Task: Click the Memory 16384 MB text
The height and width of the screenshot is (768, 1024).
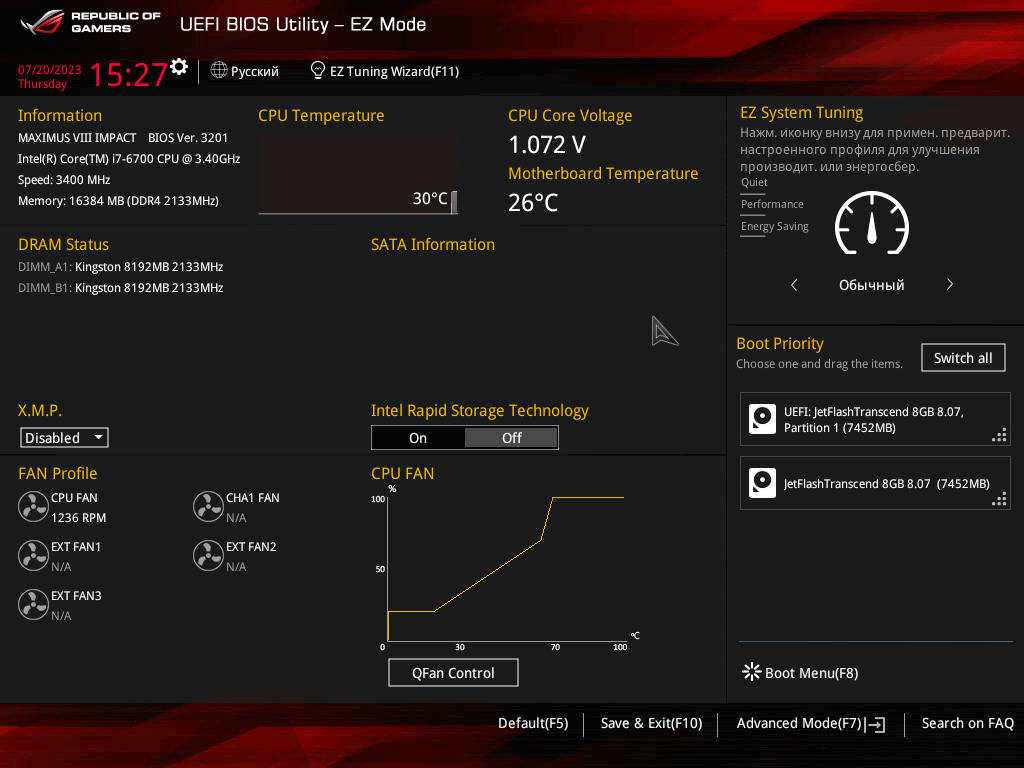Action: (x=118, y=200)
